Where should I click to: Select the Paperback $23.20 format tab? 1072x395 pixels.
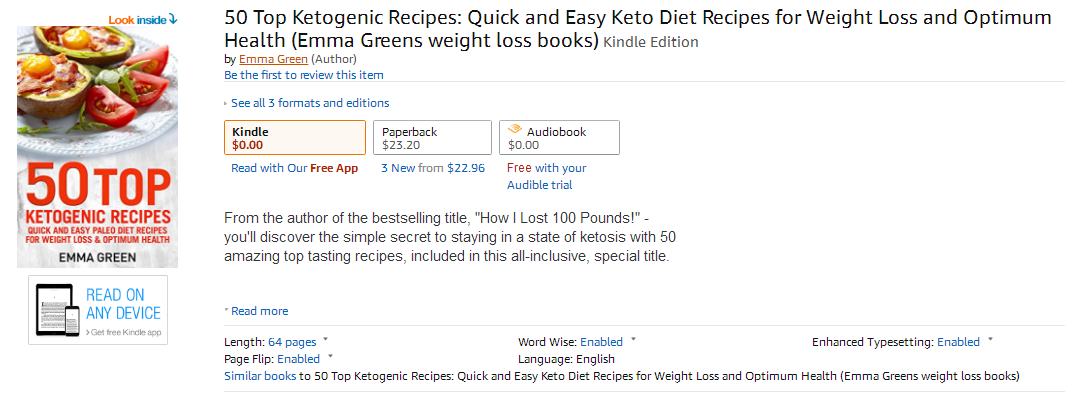432,138
